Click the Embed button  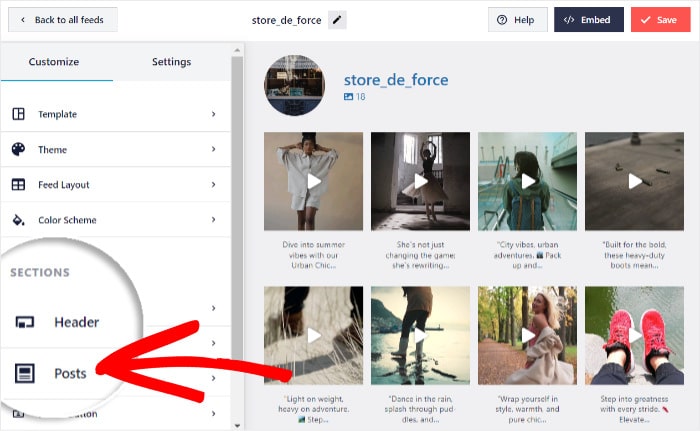pos(589,20)
